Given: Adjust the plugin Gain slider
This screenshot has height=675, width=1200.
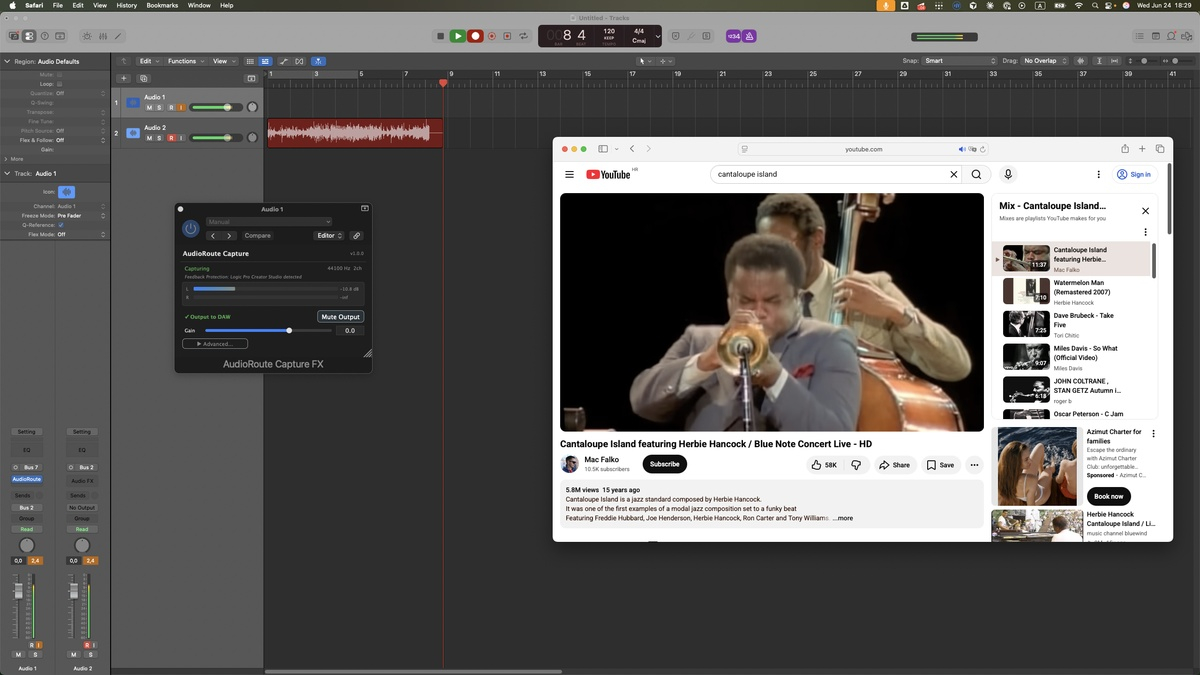Looking at the screenshot, I should (x=270, y=330).
